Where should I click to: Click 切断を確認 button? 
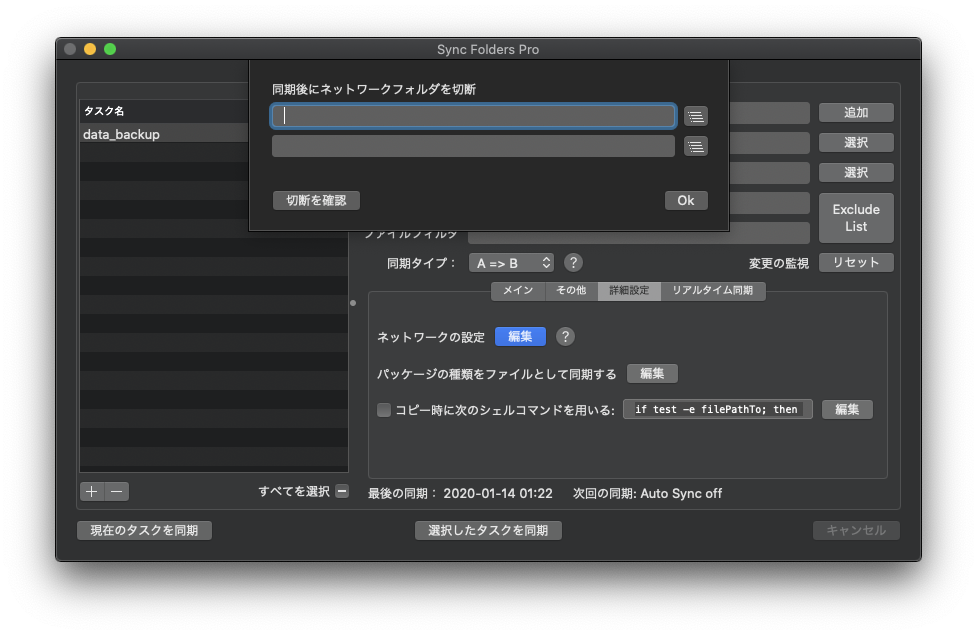pos(316,200)
